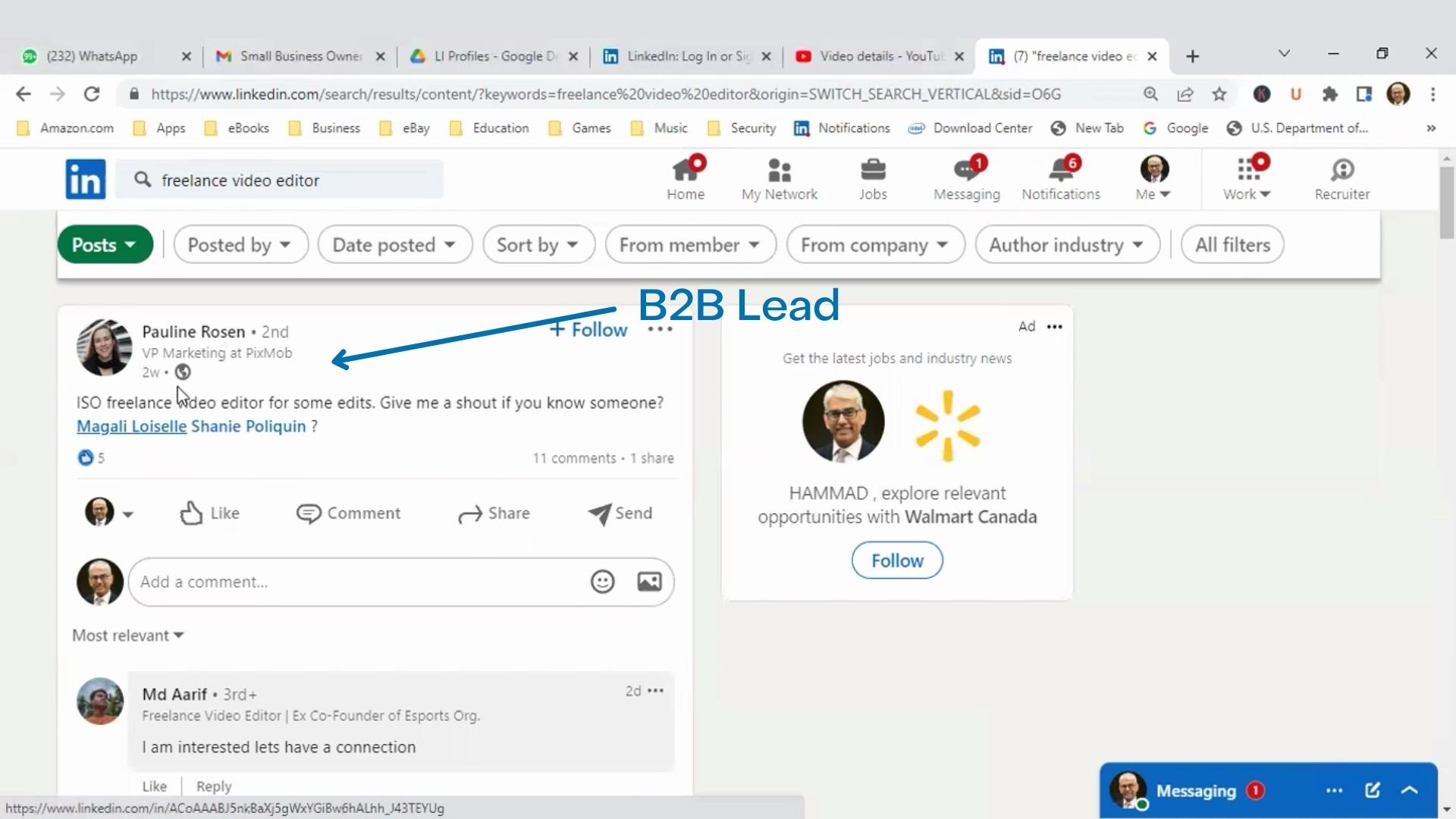Viewport: 1456px width, 819px height.
Task: Share this page from address bar
Action: (1185, 94)
